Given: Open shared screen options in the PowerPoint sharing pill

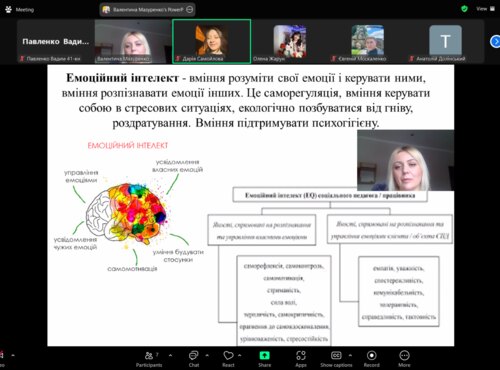Looking at the screenshot, I should point(189,10).
